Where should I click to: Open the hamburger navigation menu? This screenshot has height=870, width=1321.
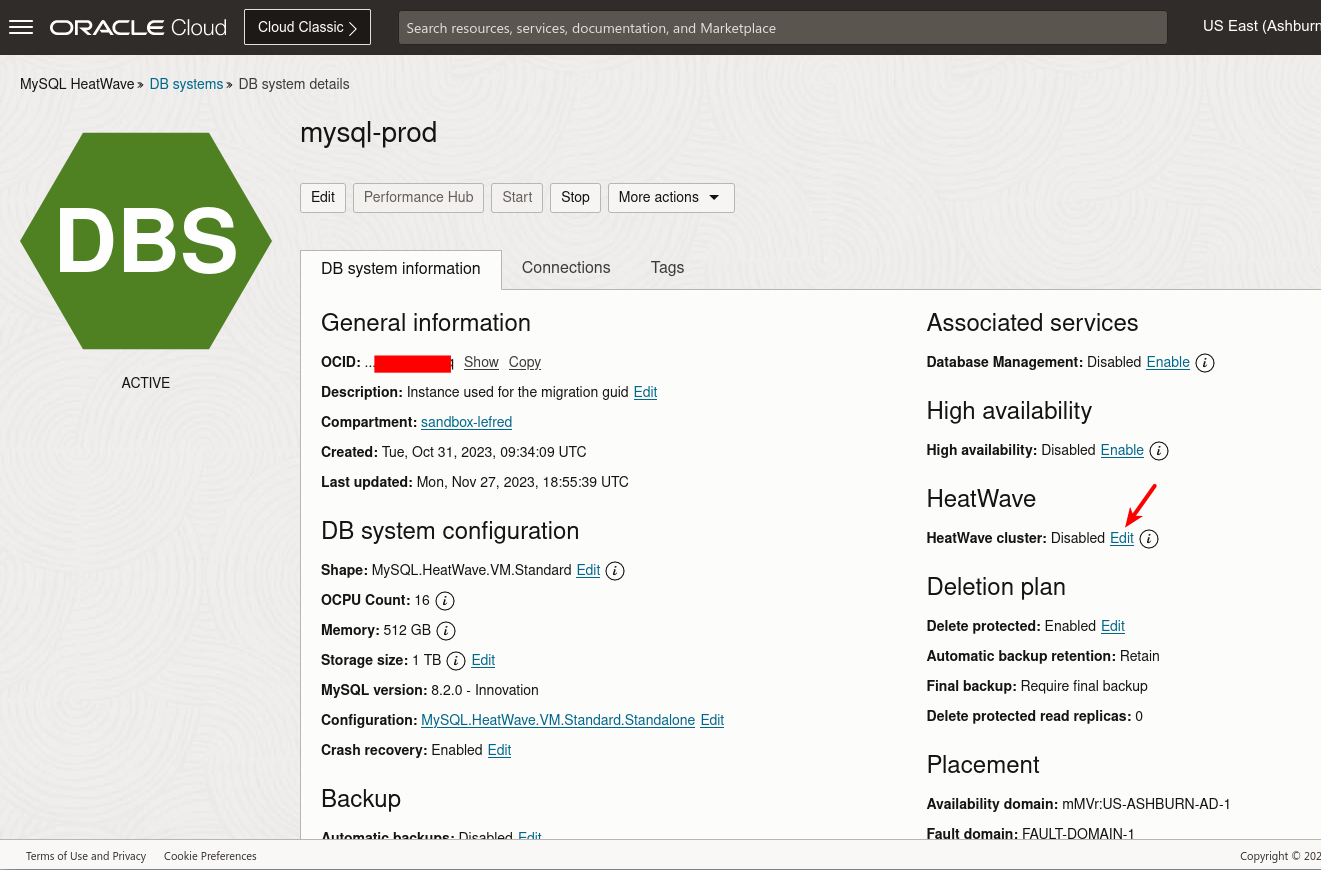coord(21,27)
